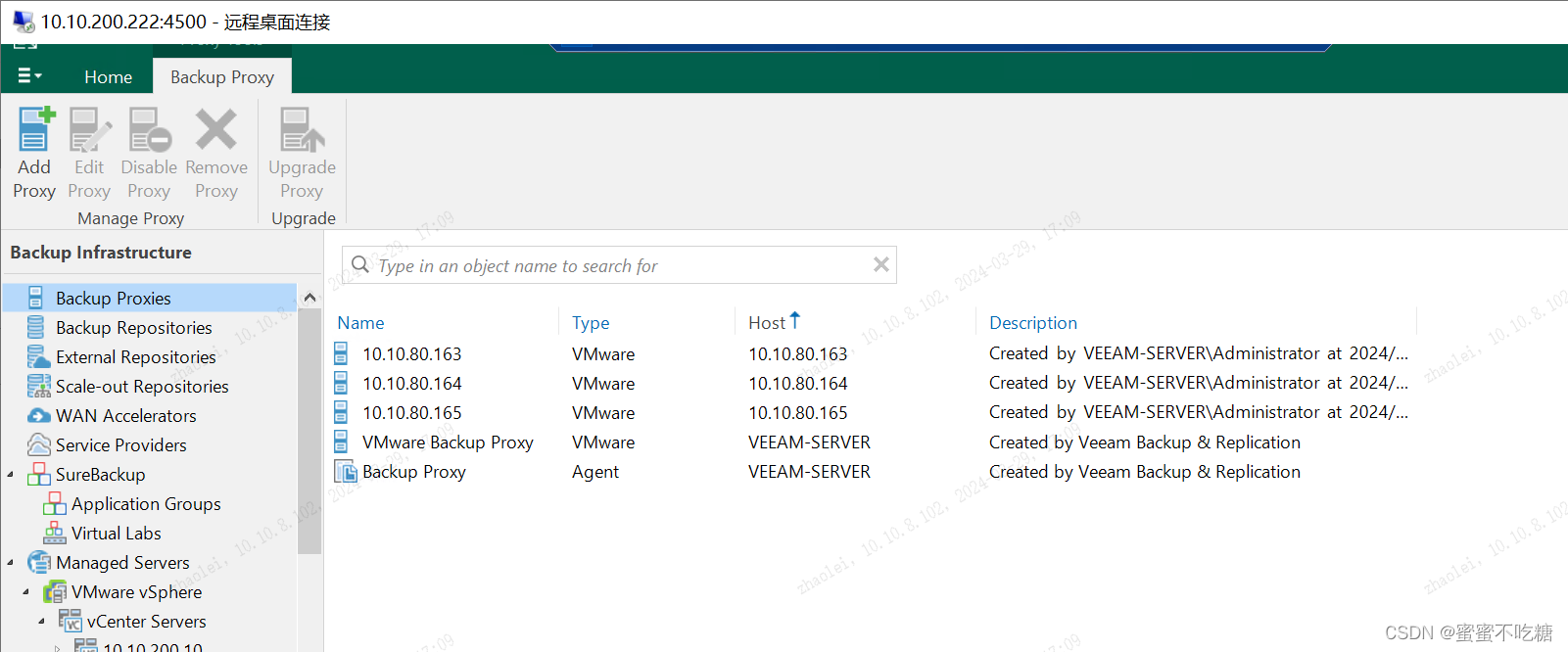
Task: Select proxy name 10.10.80.165
Action: (412, 413)
